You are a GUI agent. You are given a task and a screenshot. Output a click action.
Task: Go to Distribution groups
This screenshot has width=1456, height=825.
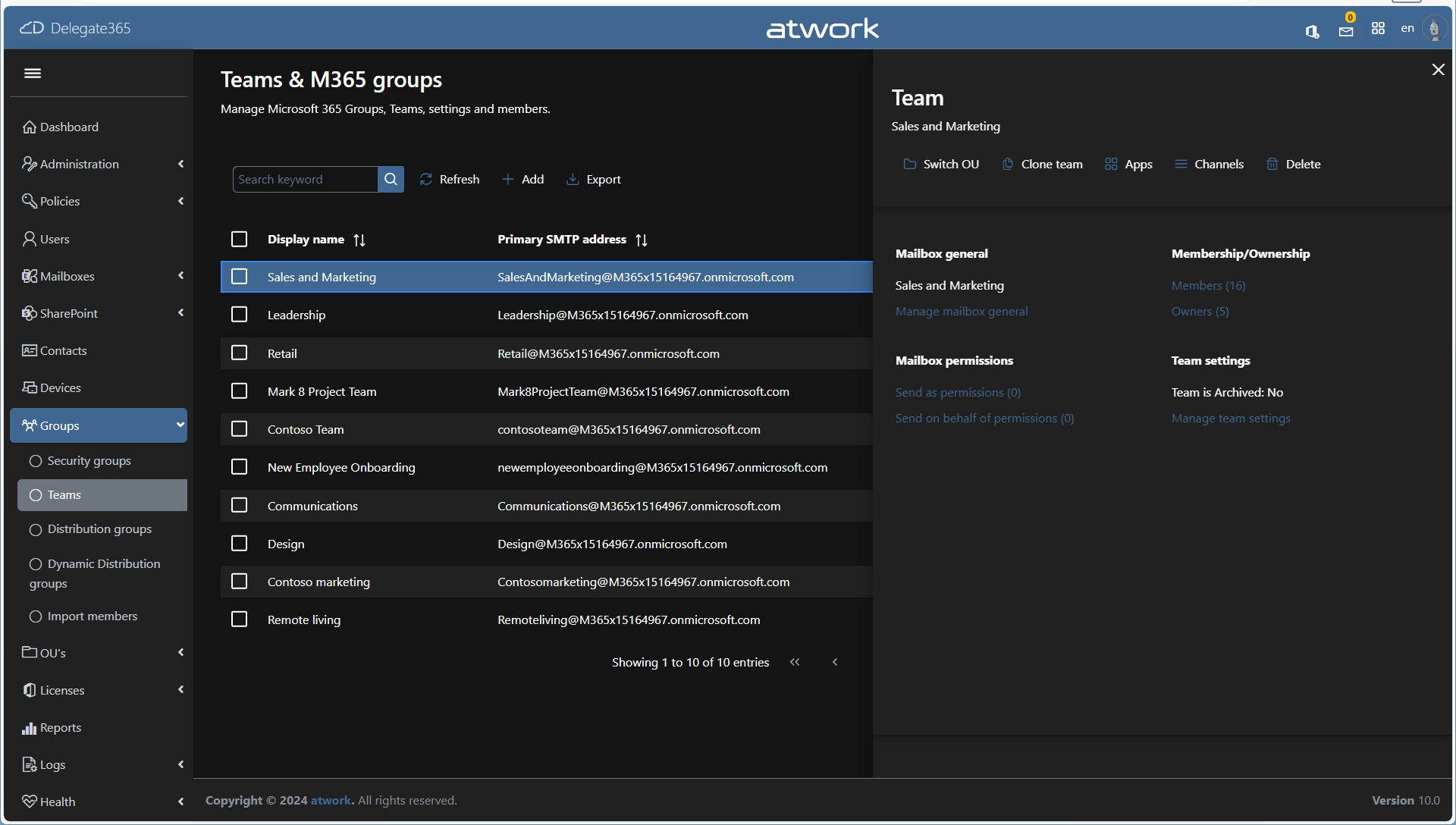coord(99,529)
